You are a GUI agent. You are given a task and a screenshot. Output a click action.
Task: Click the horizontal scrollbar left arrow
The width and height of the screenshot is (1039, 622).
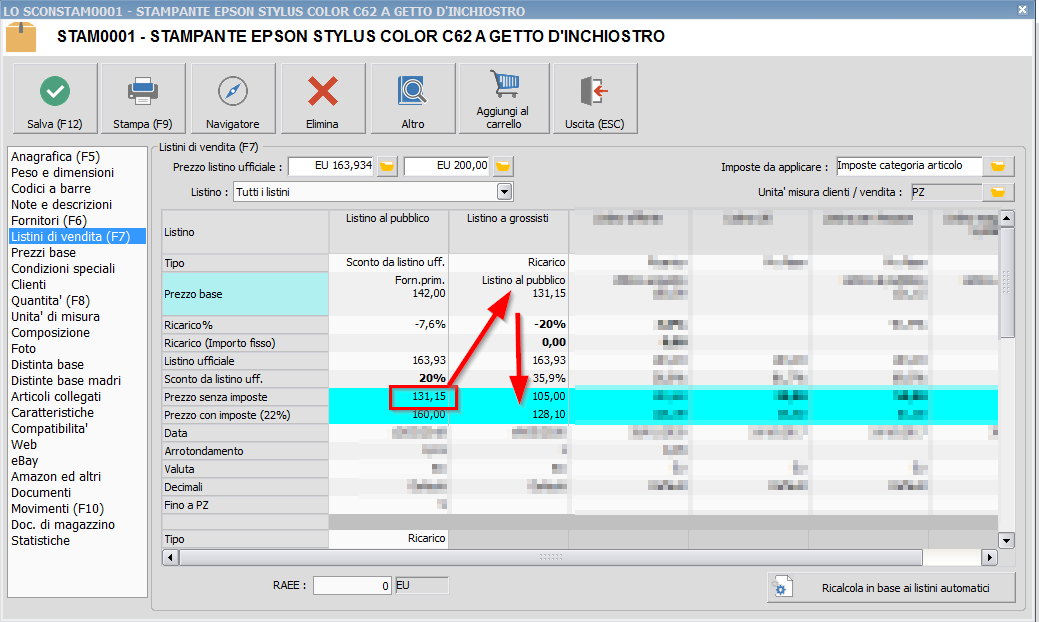(x=170, y=557)
